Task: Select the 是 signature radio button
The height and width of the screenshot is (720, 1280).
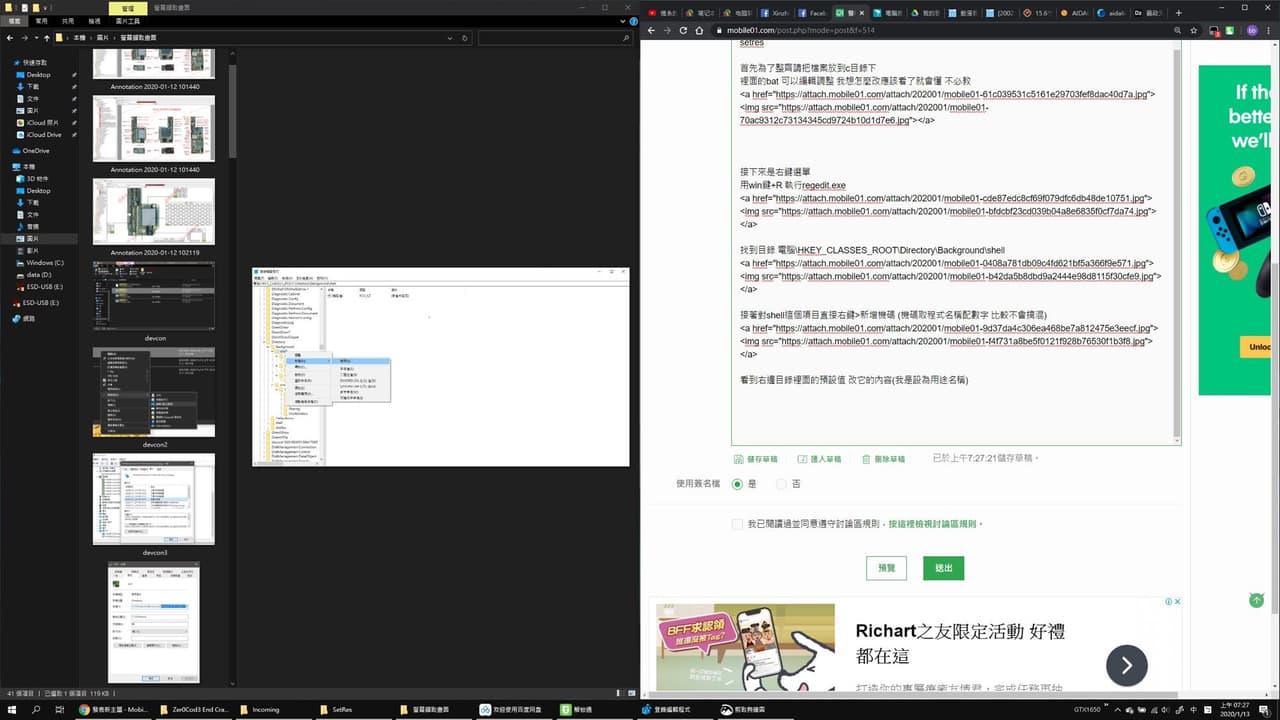Action: 737,484
